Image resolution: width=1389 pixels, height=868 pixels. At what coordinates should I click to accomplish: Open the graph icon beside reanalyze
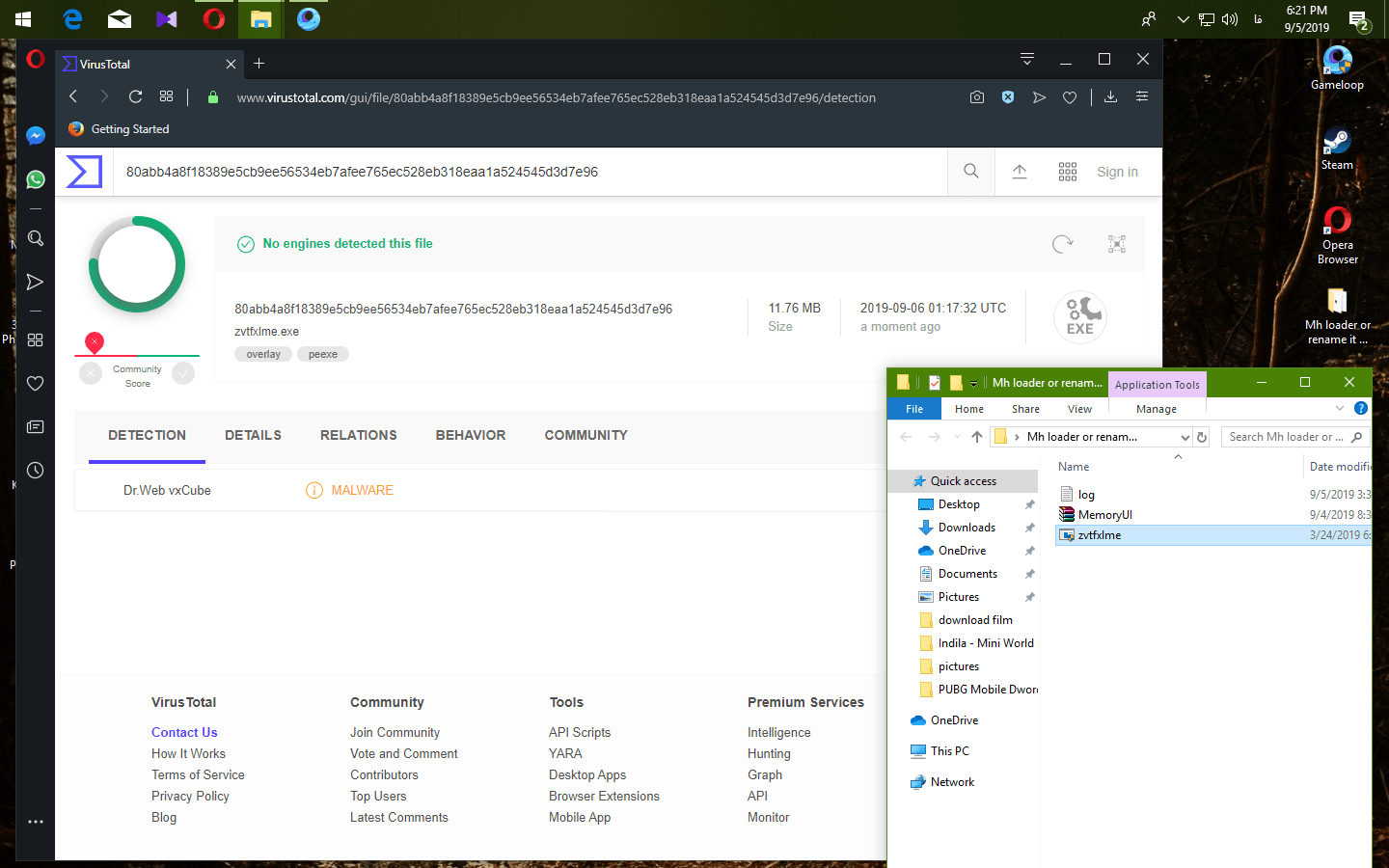coord(1117,244)
